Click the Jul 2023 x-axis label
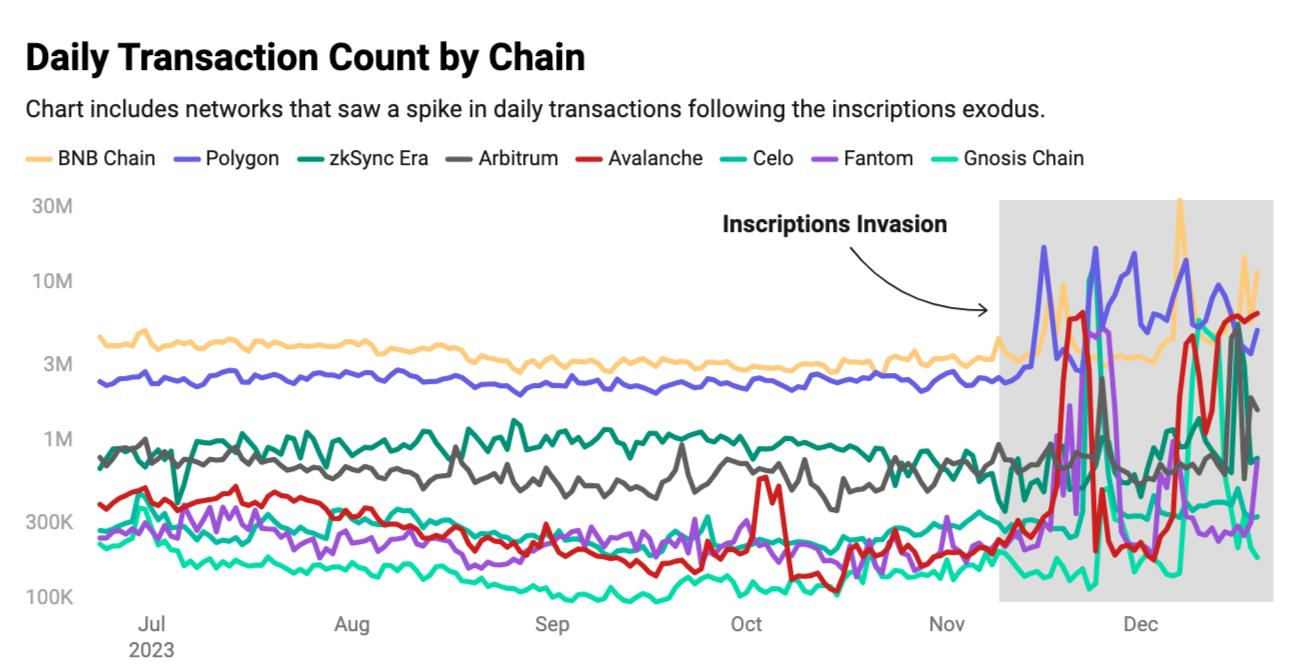The width and height of the screenshot is (1306, 672). point(151,637)
